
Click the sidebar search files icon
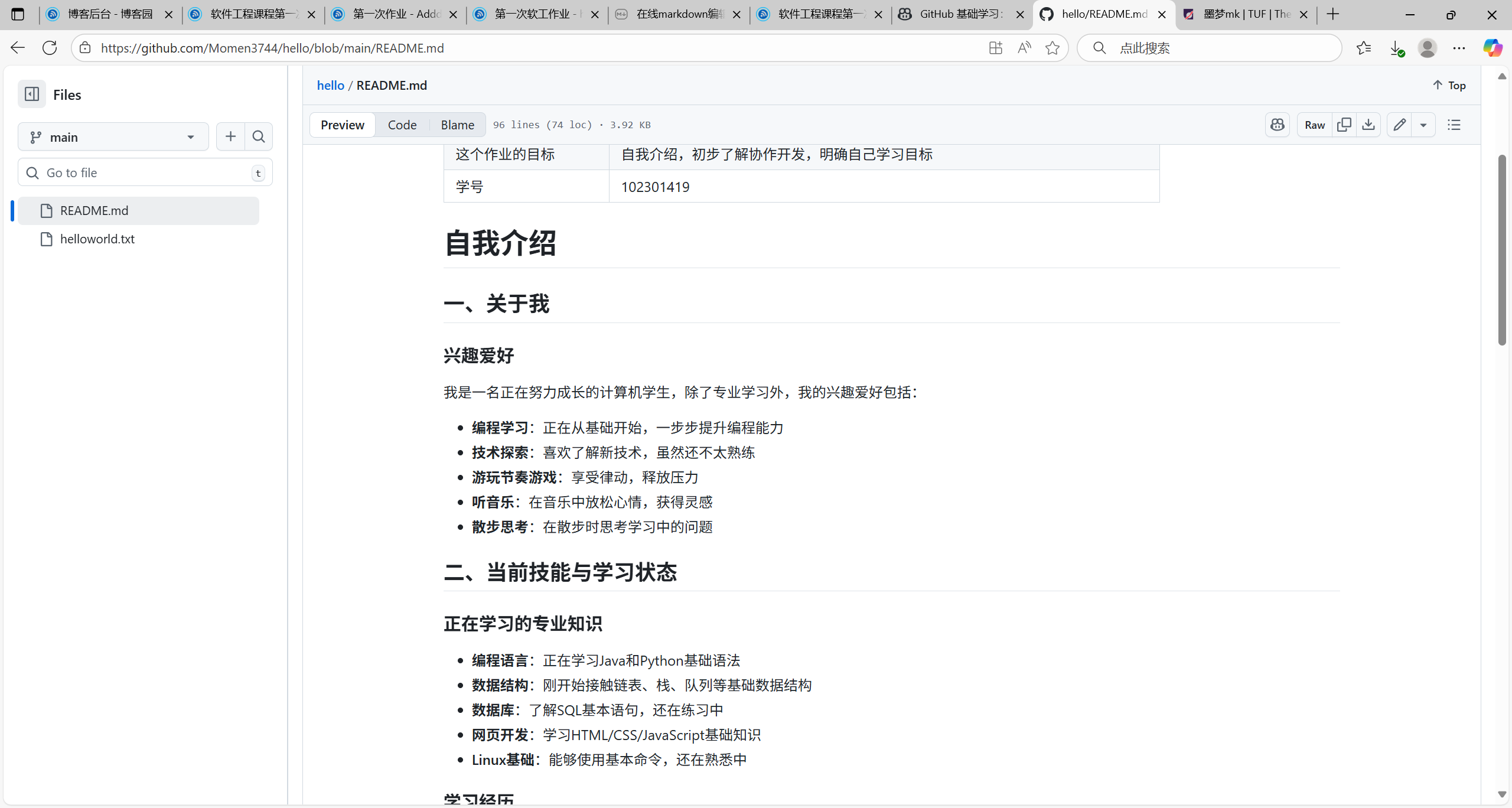coord(259,137)
